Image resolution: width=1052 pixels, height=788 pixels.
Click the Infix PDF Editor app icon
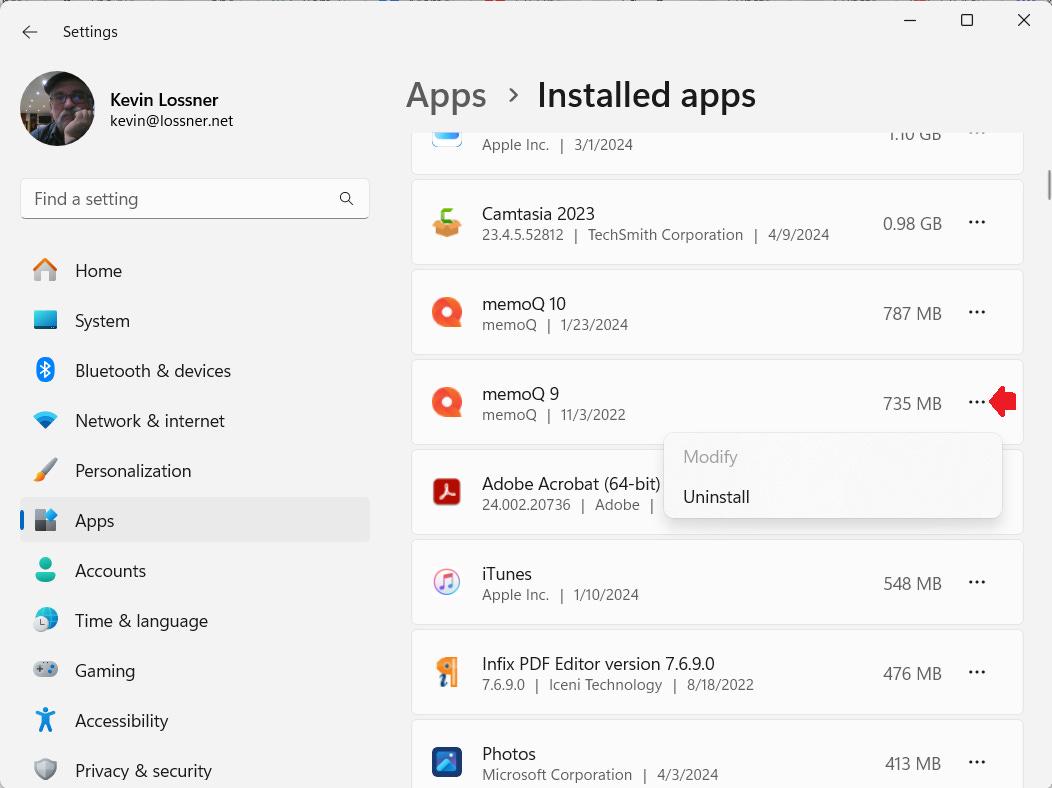(447, 672)
